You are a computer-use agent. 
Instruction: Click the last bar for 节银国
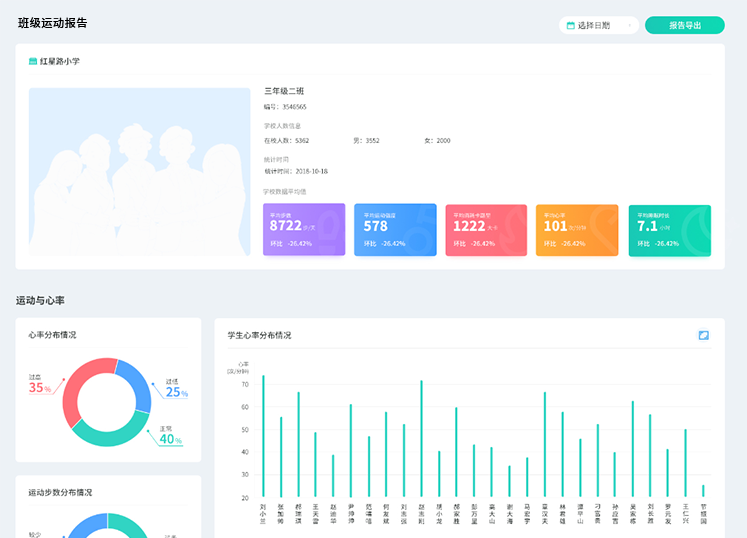coord(703,490)
